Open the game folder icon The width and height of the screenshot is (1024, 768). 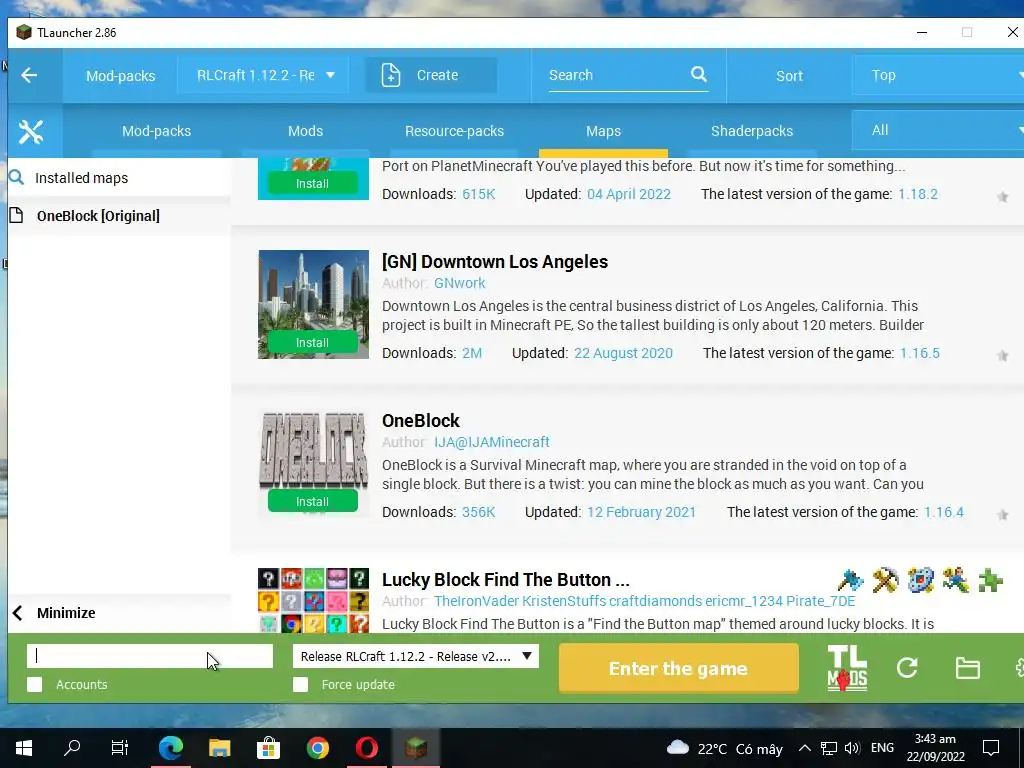pos(967,668)
